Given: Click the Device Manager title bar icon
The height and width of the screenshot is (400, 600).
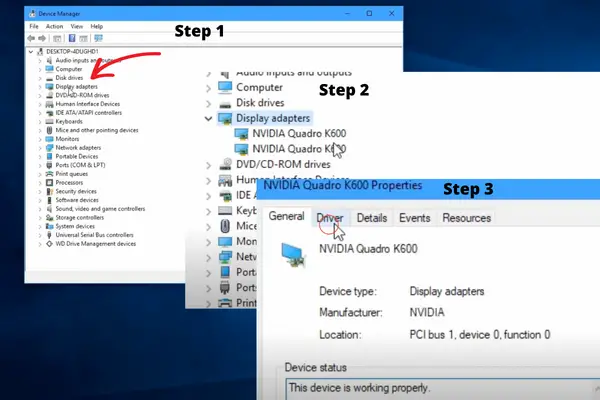Looking at the screenshot, I should [33, 13].
